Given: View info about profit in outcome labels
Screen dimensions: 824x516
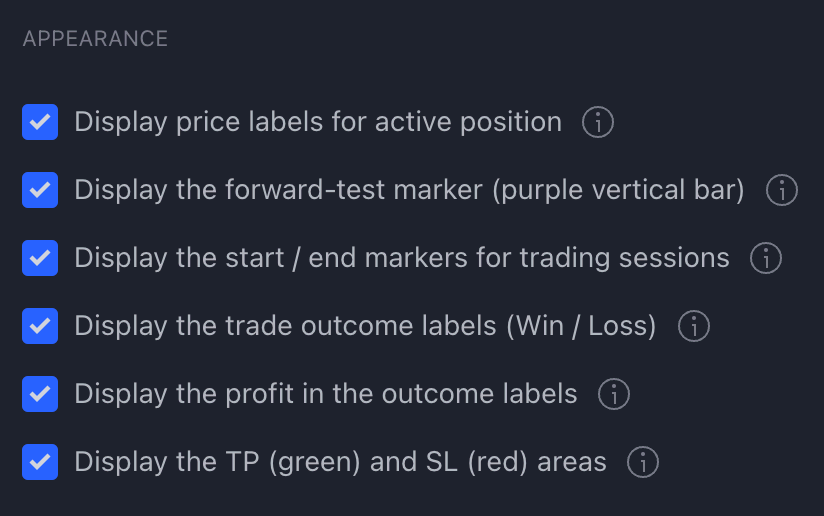Looking at the screenshot, I should click(614, 394).
